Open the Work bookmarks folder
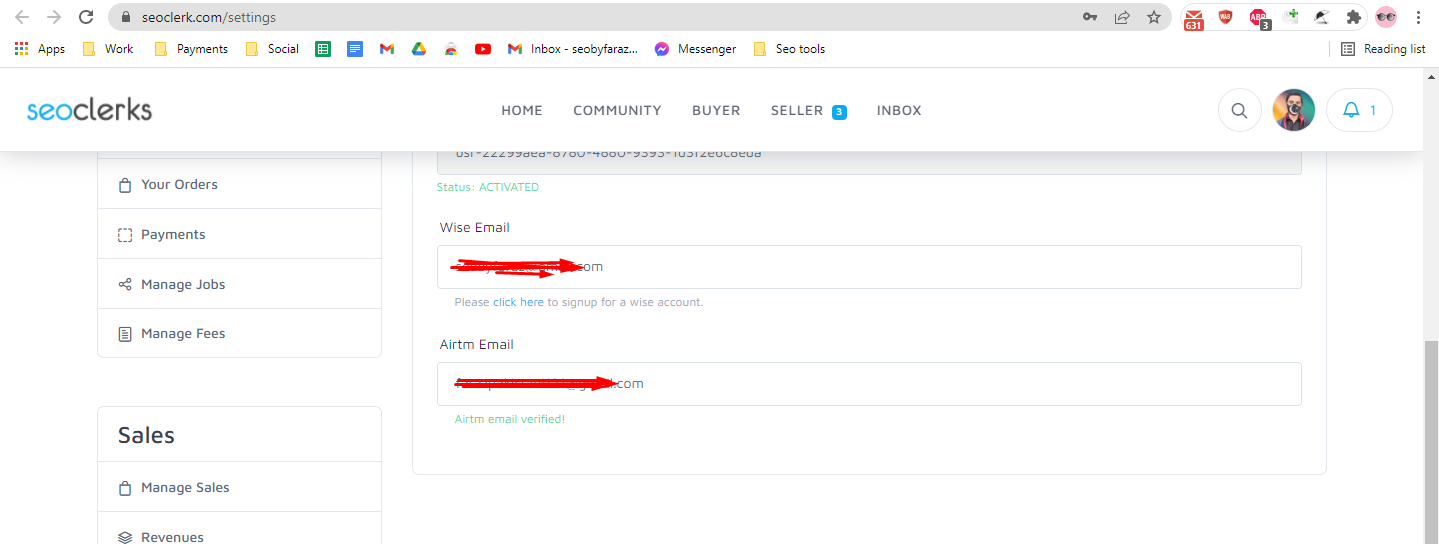 pos(107,49)
